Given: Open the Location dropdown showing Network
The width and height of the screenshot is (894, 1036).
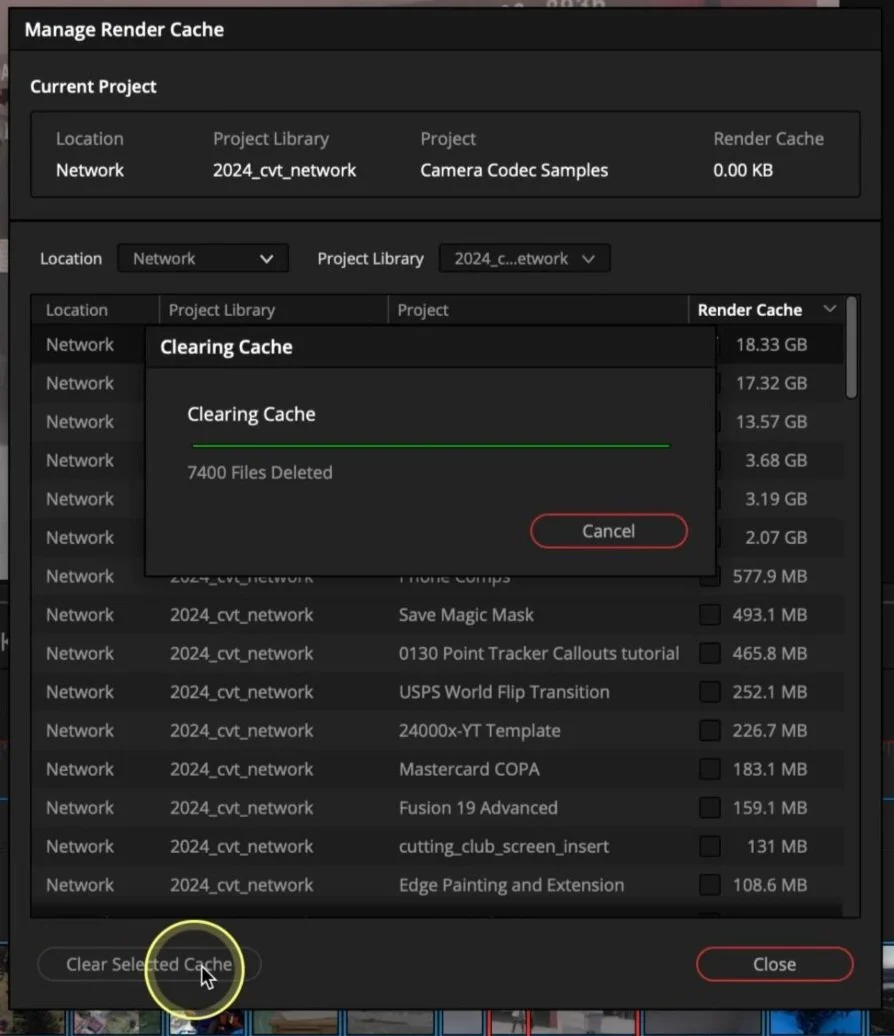Looking at the screenshot, I should pos(202,258).
